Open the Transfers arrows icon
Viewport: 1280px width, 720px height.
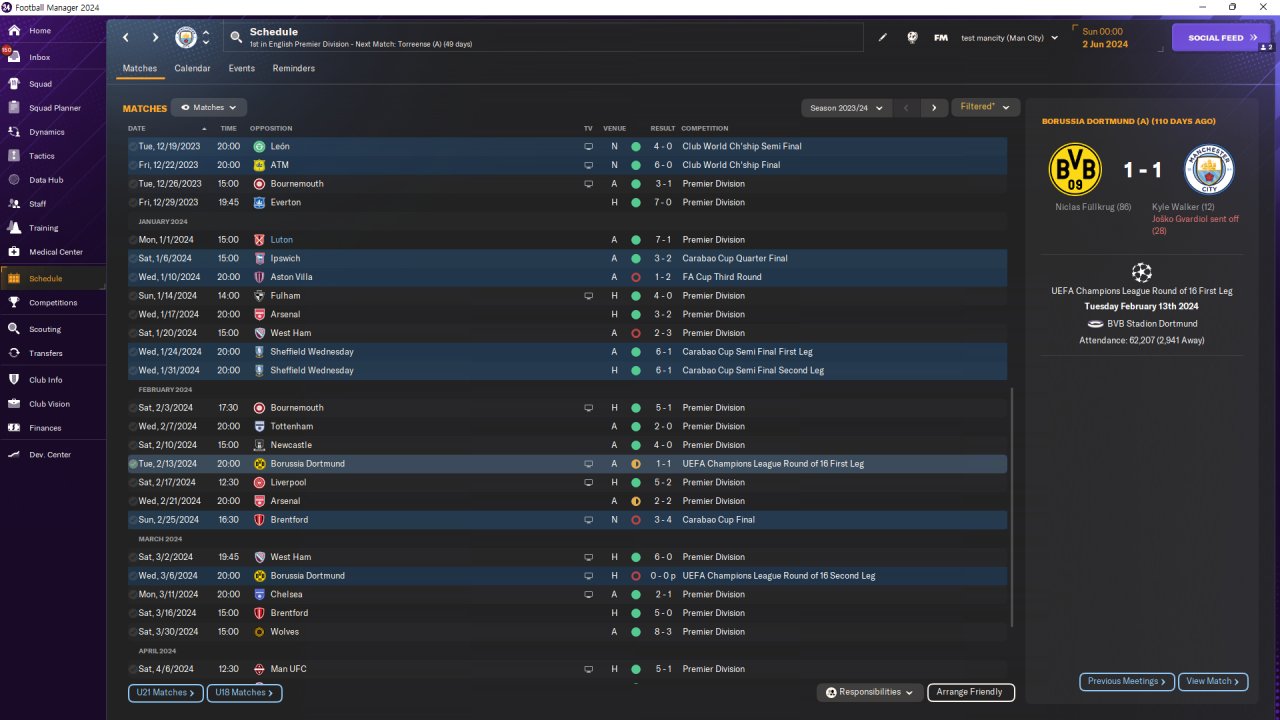pyautogui.click(x=14, y=353)
